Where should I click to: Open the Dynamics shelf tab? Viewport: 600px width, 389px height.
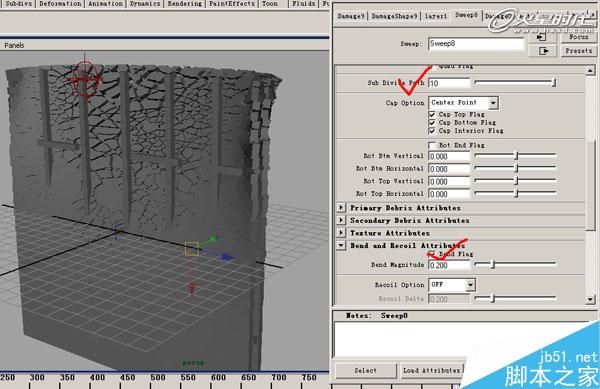tap(145, 3)
